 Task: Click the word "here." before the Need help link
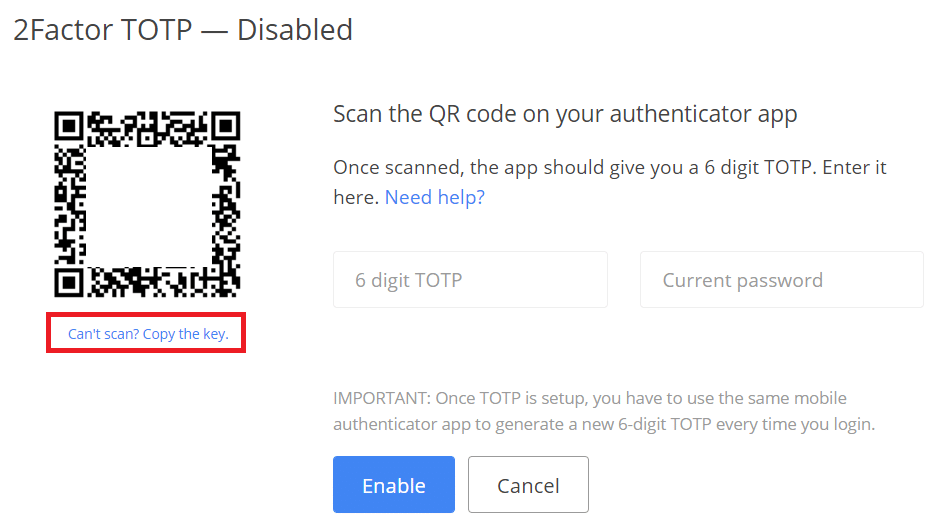(x=356, y=197)
